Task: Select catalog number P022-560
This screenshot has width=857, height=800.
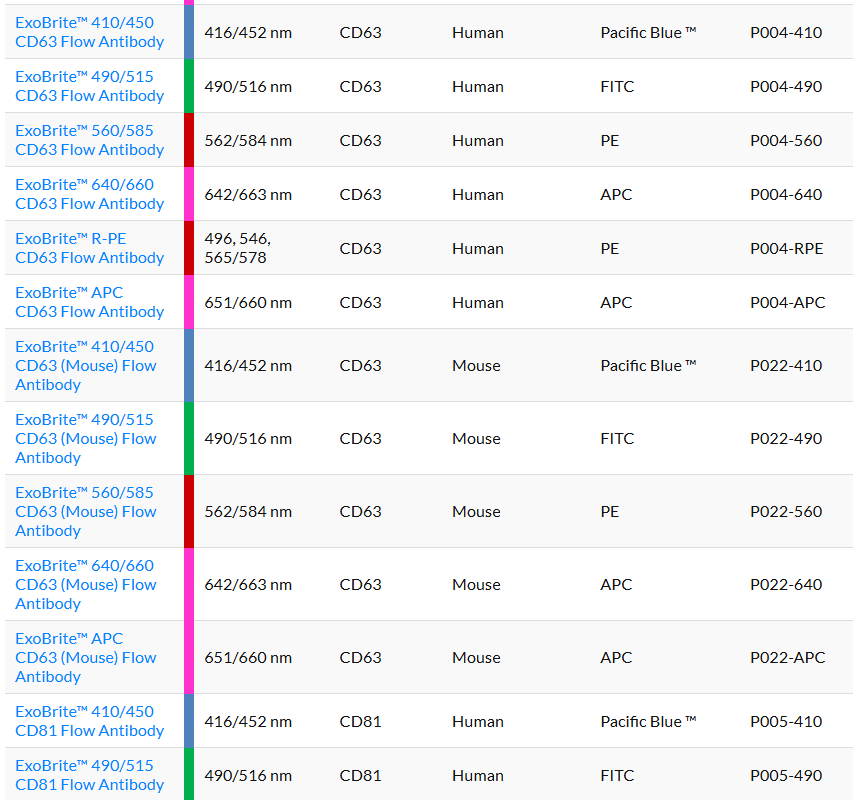Action: (x=786, y=512)
